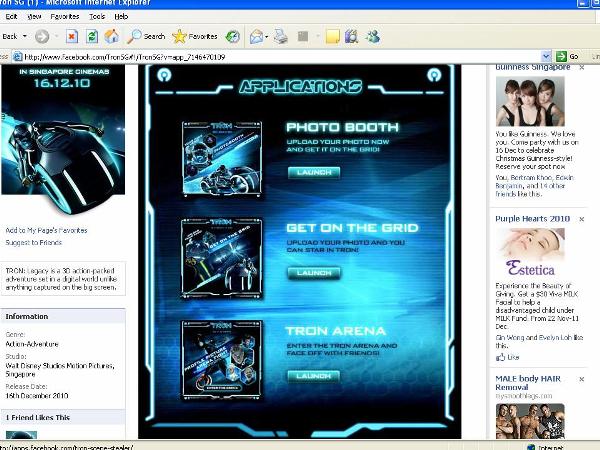Click the Research books toolbar icon
Viewport: 600px width, 450px height.
352,37
